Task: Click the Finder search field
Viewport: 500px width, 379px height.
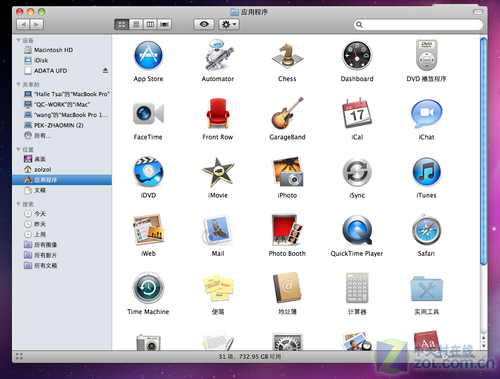Action: (x=418, y=24)
